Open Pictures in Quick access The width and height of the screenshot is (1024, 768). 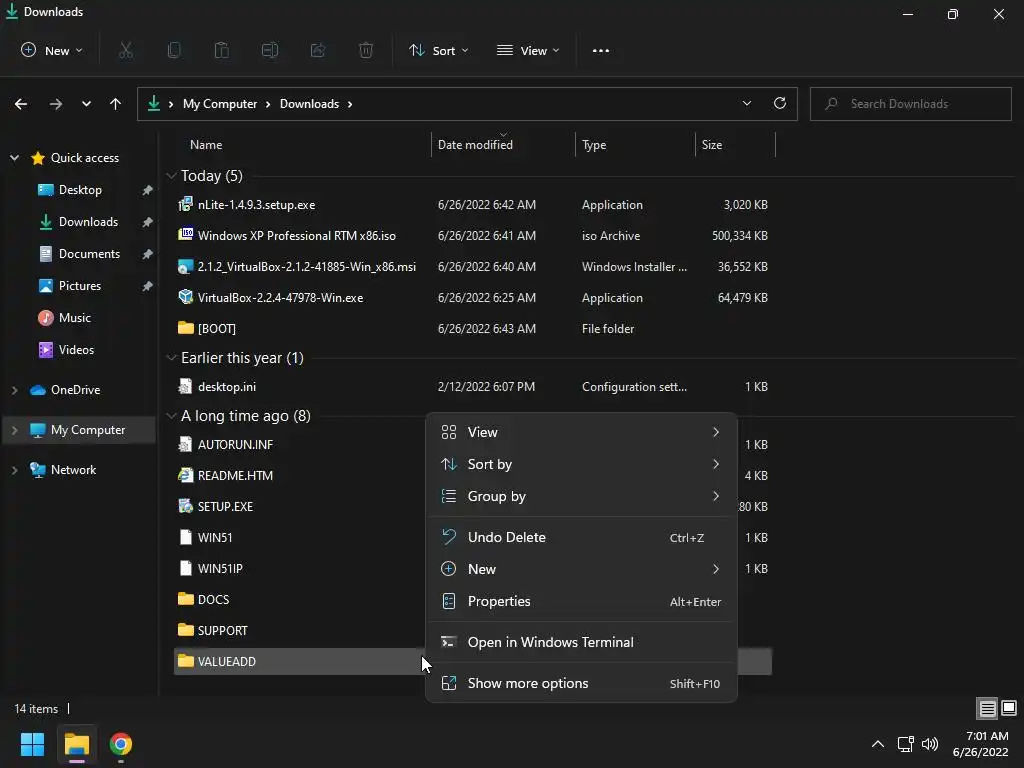(x=80, y=286)
